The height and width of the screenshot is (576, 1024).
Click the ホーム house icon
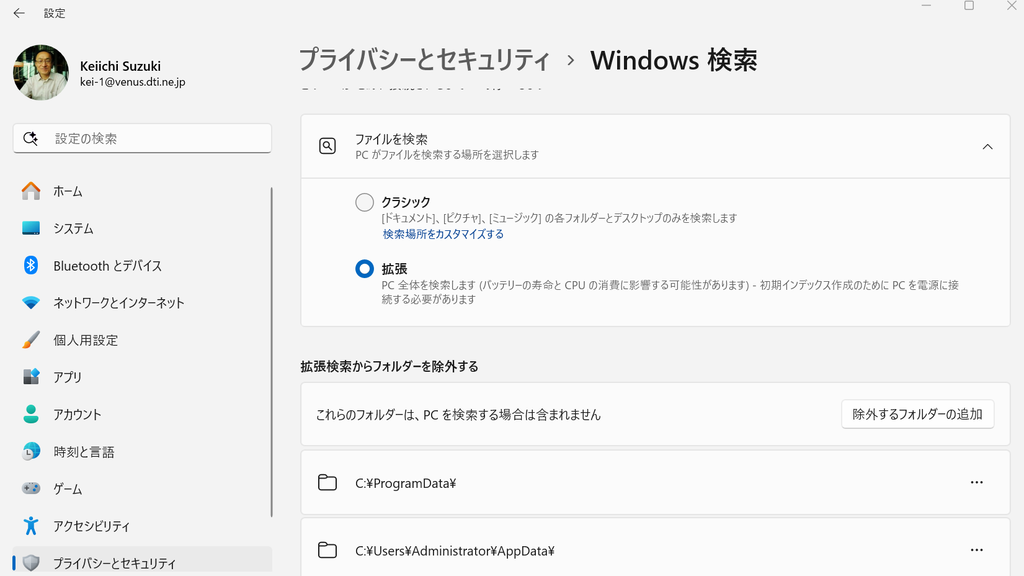pyautogui.click(x=31, y=191)
